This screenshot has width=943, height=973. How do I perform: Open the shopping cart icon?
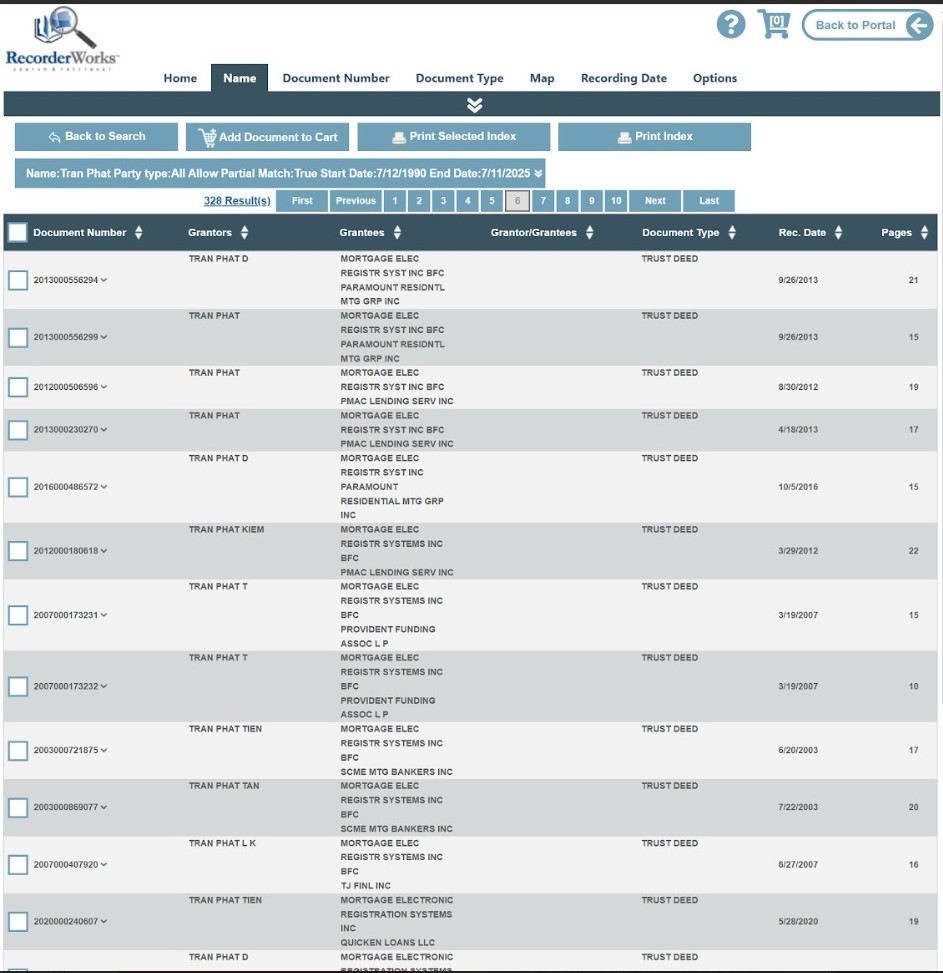pyautogui.click(x=773, y=24)
